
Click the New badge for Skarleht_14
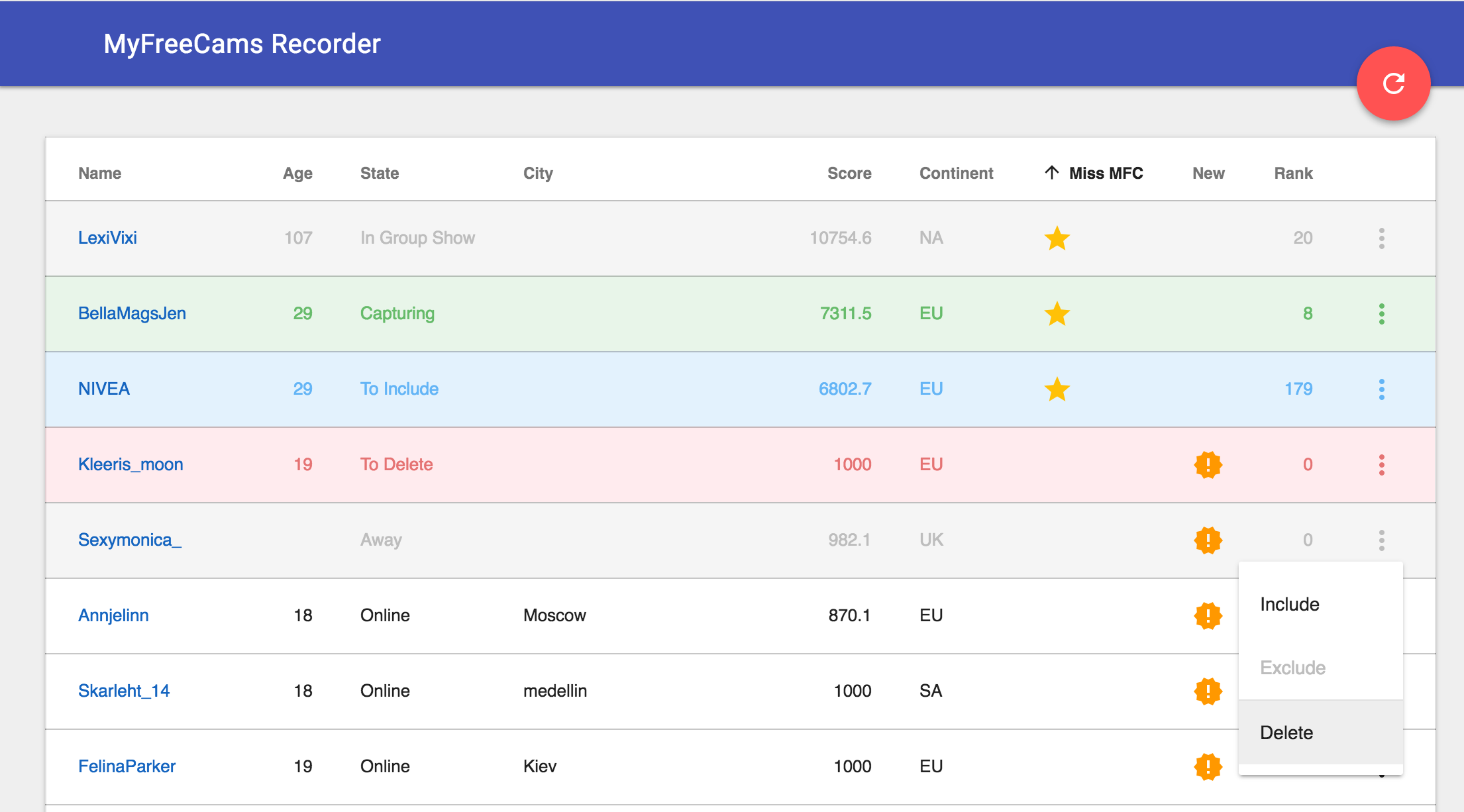pos(1208,691)
